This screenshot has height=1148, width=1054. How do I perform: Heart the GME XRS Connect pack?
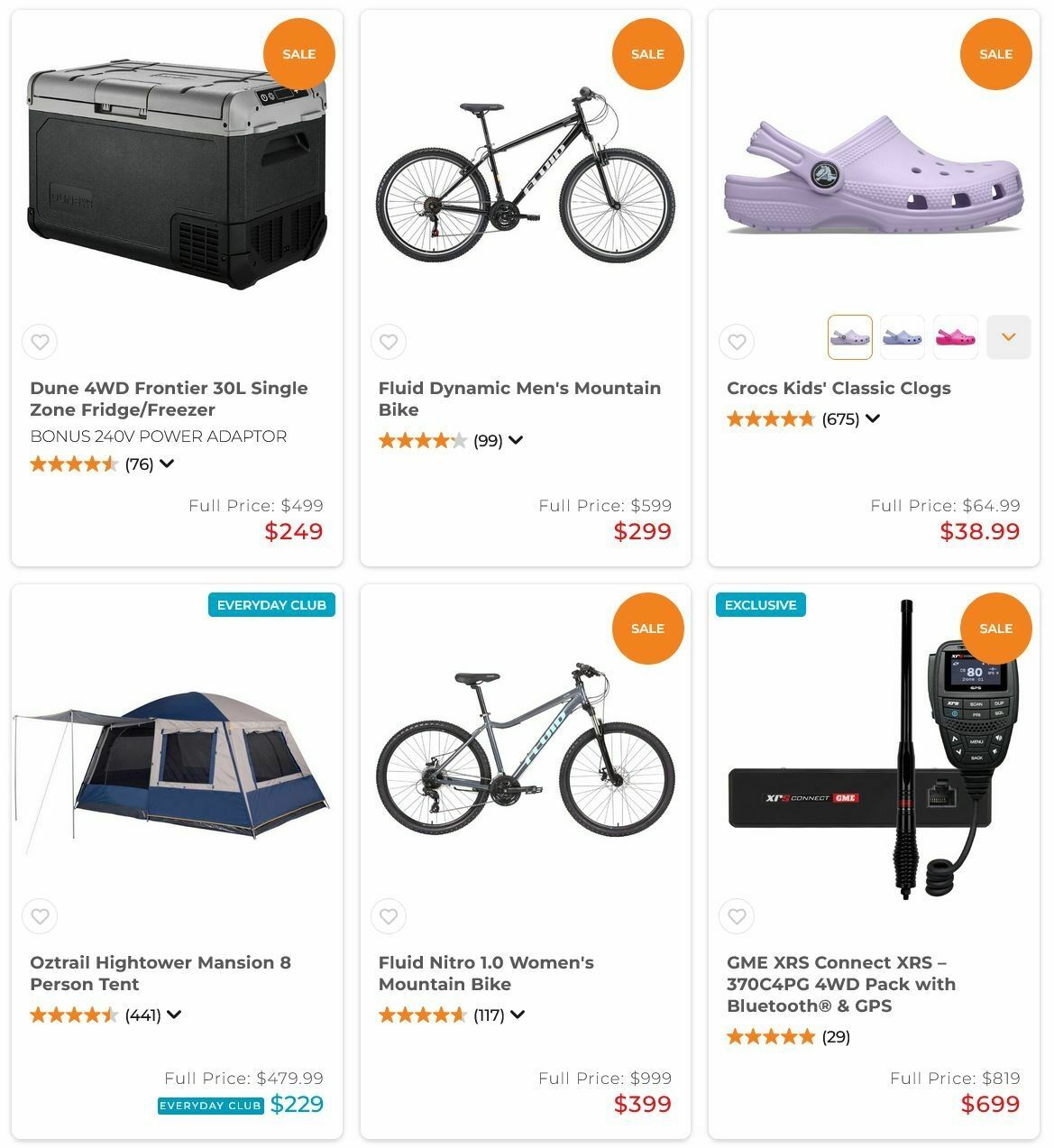[x=737, y=916]
